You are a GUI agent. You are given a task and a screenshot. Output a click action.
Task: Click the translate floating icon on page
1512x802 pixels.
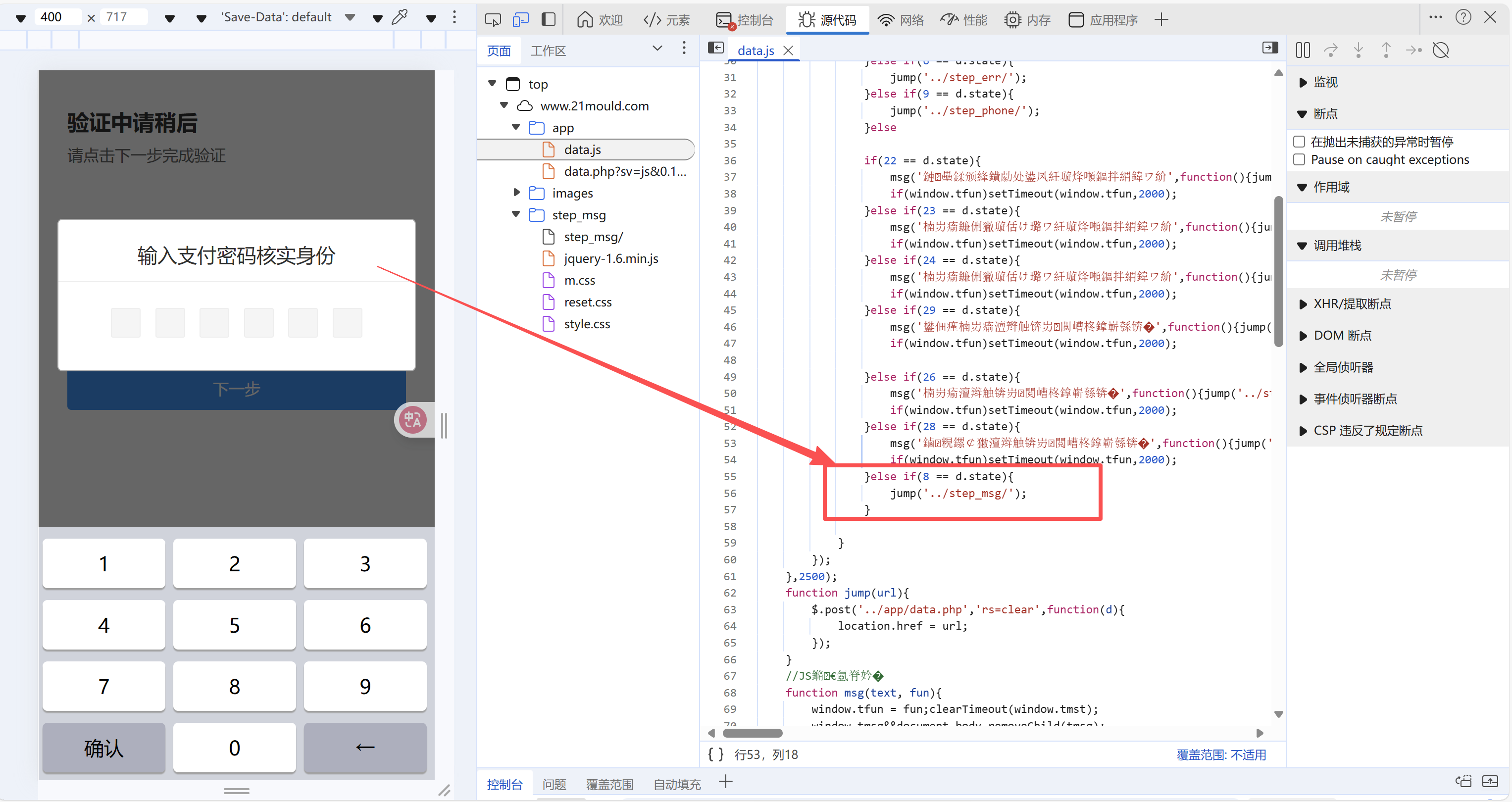click(412, 420)
